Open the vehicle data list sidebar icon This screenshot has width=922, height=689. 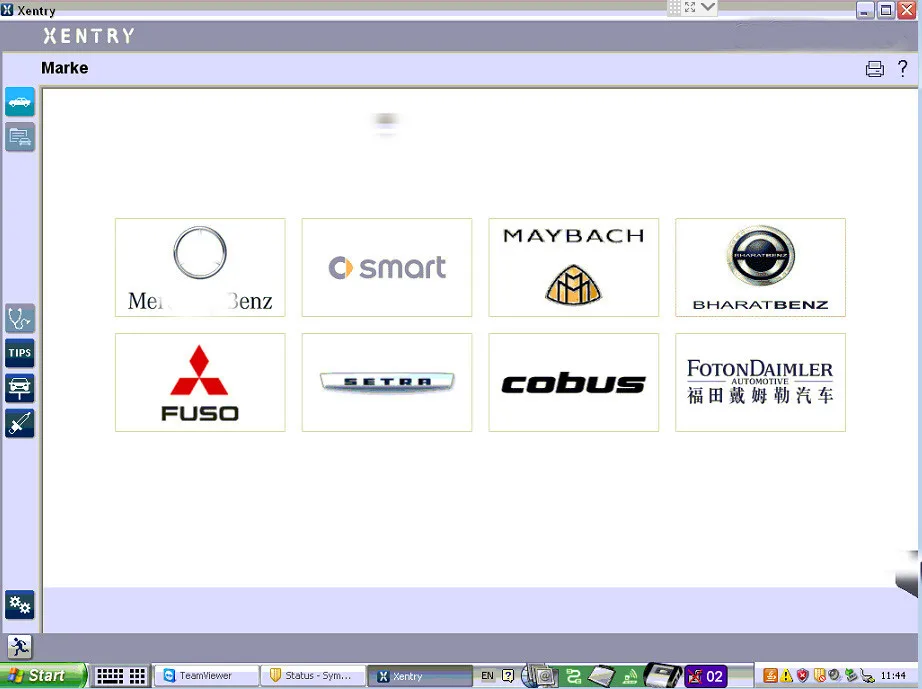[20, 137]
